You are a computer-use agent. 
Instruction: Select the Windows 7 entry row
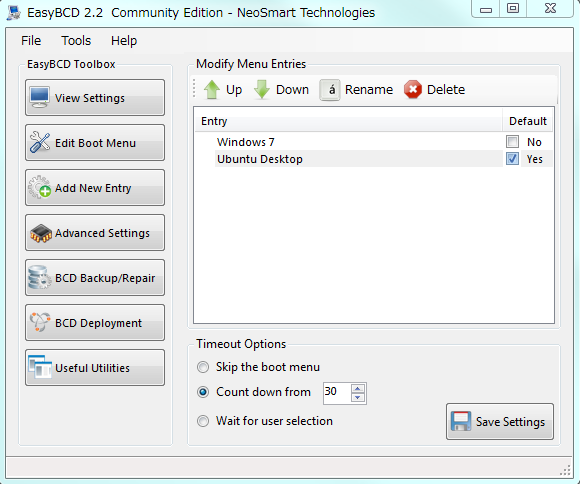click(x=374, y=142)
